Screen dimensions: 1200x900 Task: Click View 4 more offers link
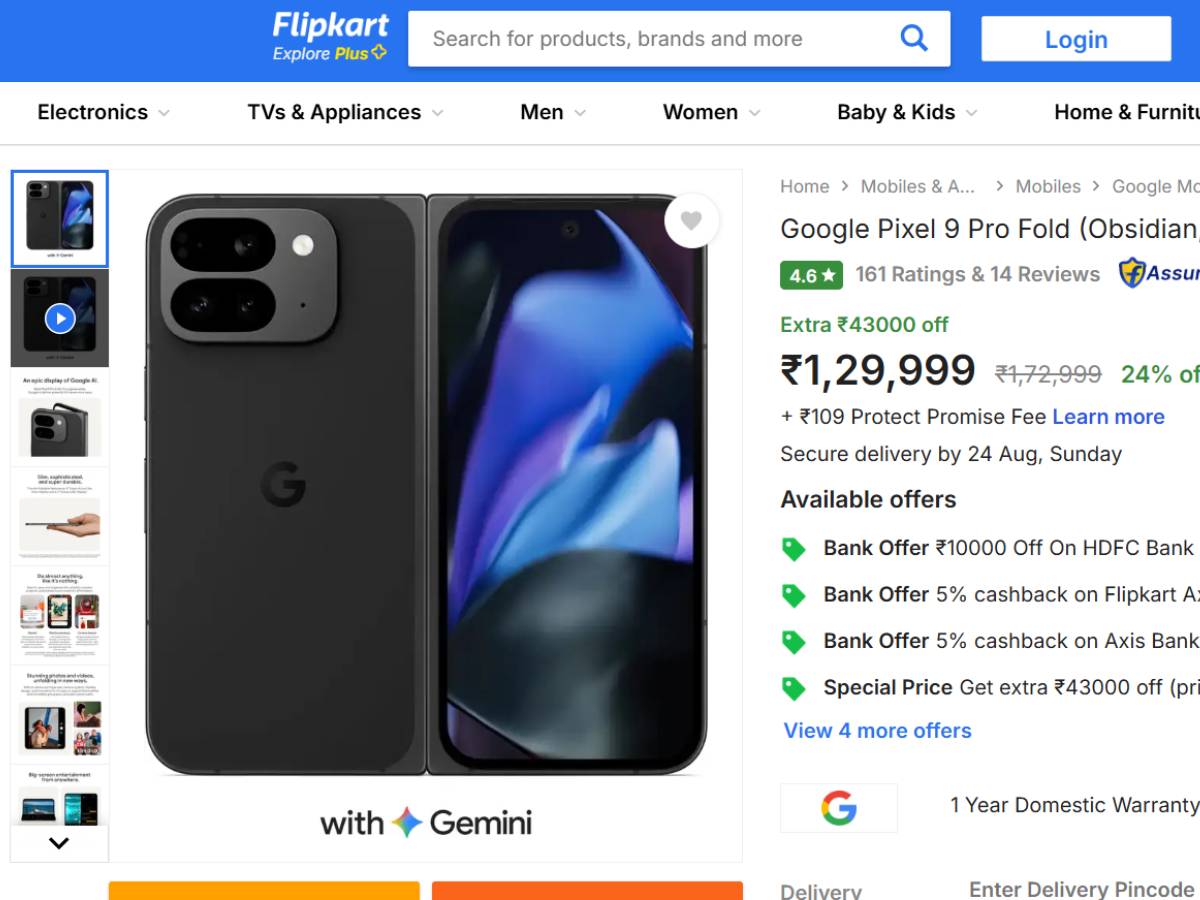pyautogui.click(x=877, y=731)
